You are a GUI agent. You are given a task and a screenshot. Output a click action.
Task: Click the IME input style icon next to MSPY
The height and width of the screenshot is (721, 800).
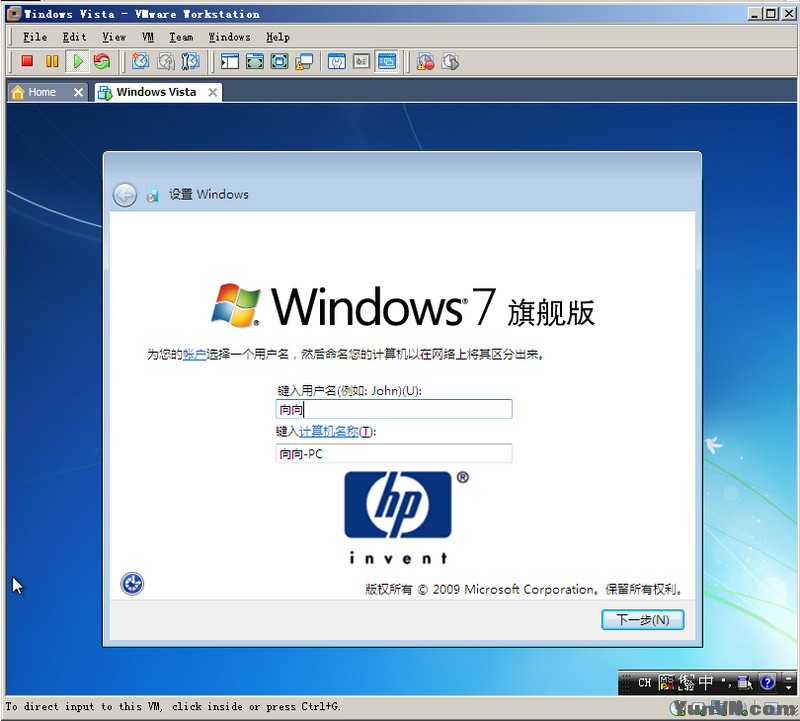[686, 682]
